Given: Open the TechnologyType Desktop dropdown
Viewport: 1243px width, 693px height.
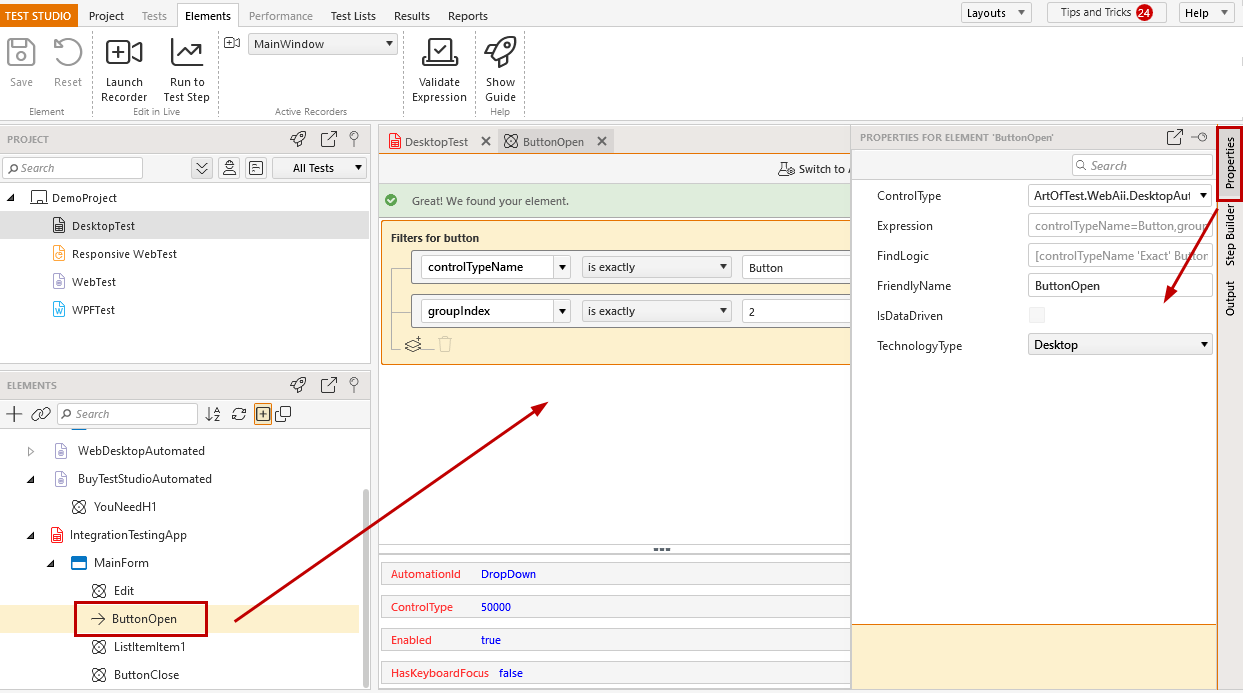Looking at the screenshot, I should pos(1120,345).
